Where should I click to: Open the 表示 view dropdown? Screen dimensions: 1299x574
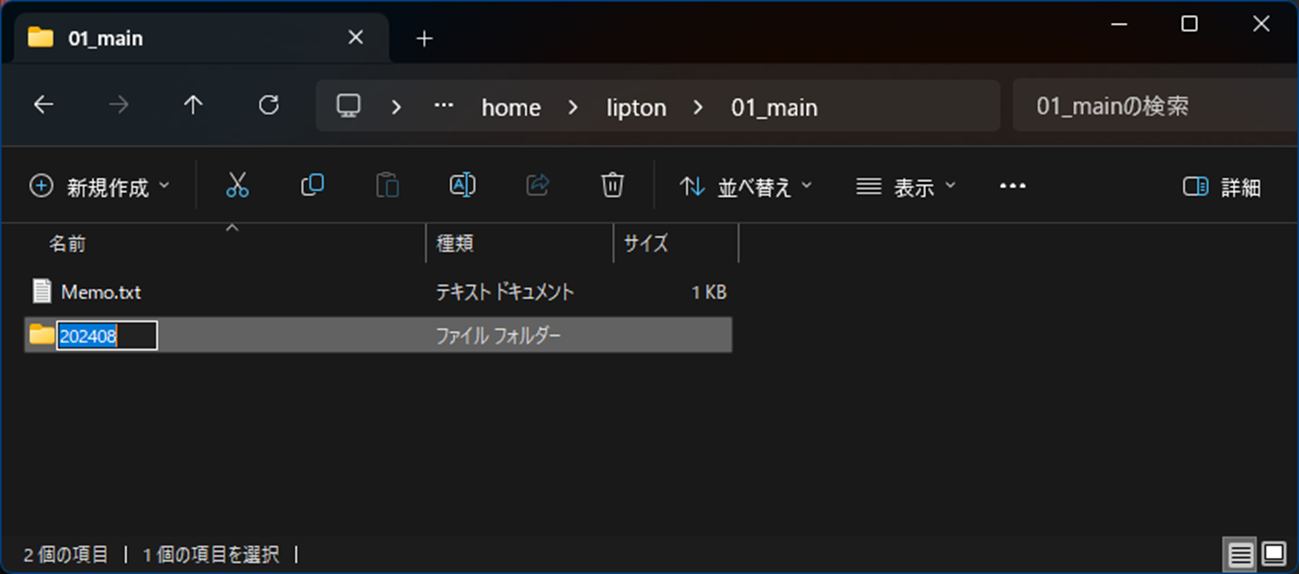pyautogui.click(x=906, y=187)
